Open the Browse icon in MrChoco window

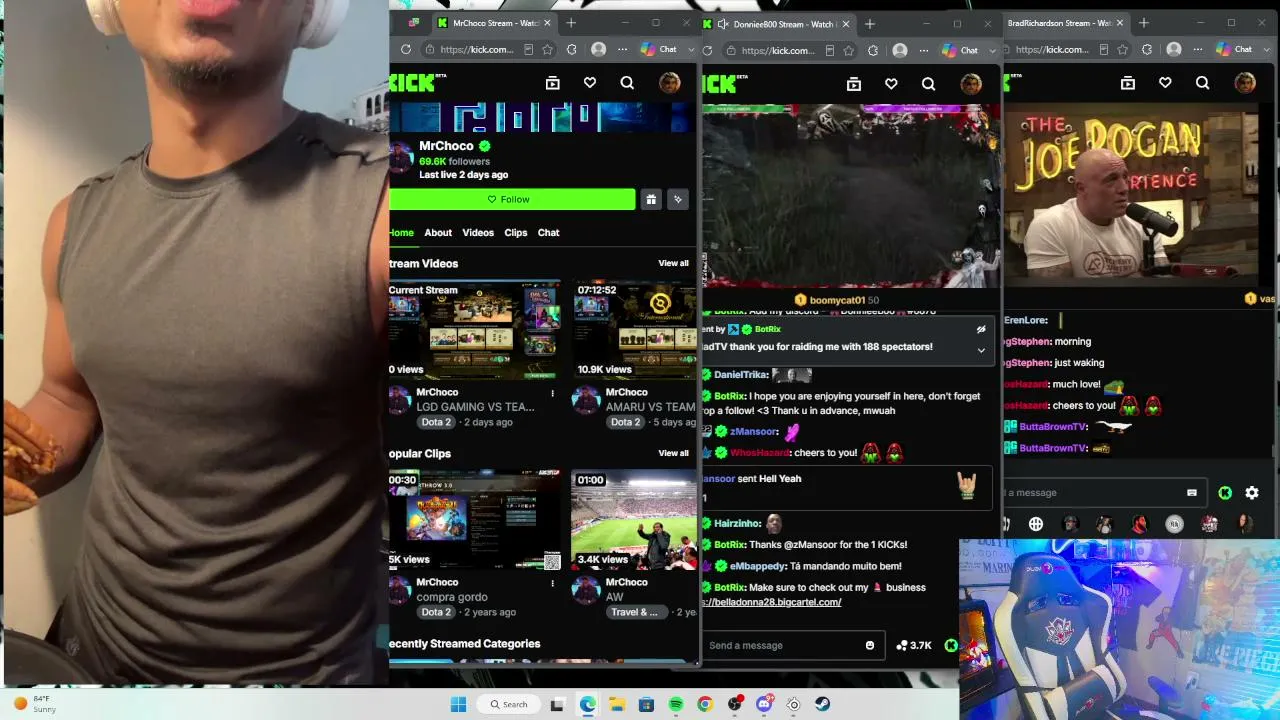click(x=552, y=84)
